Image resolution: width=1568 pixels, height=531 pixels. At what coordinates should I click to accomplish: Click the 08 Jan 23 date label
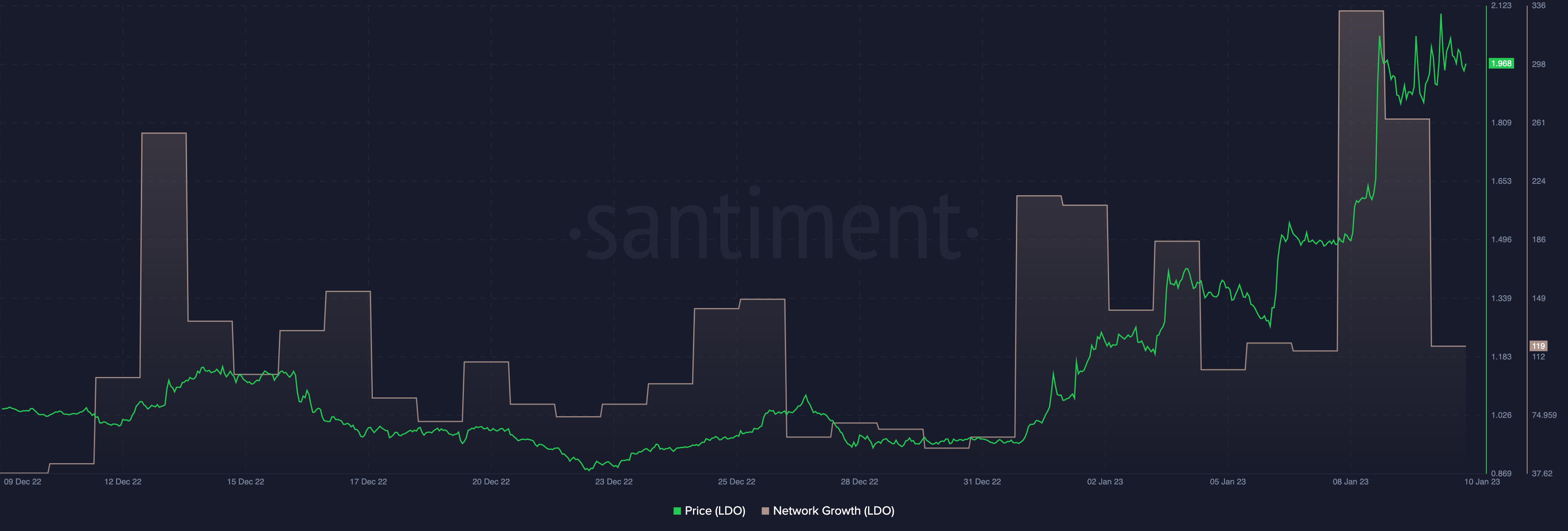[x=1350, y=482]
